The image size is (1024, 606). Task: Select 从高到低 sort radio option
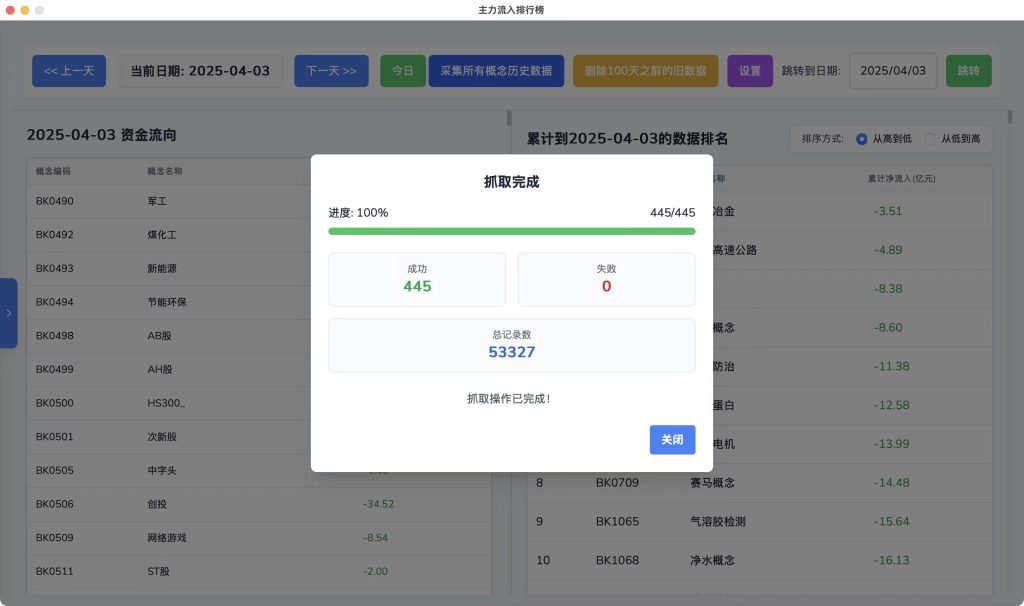(862, 139)
